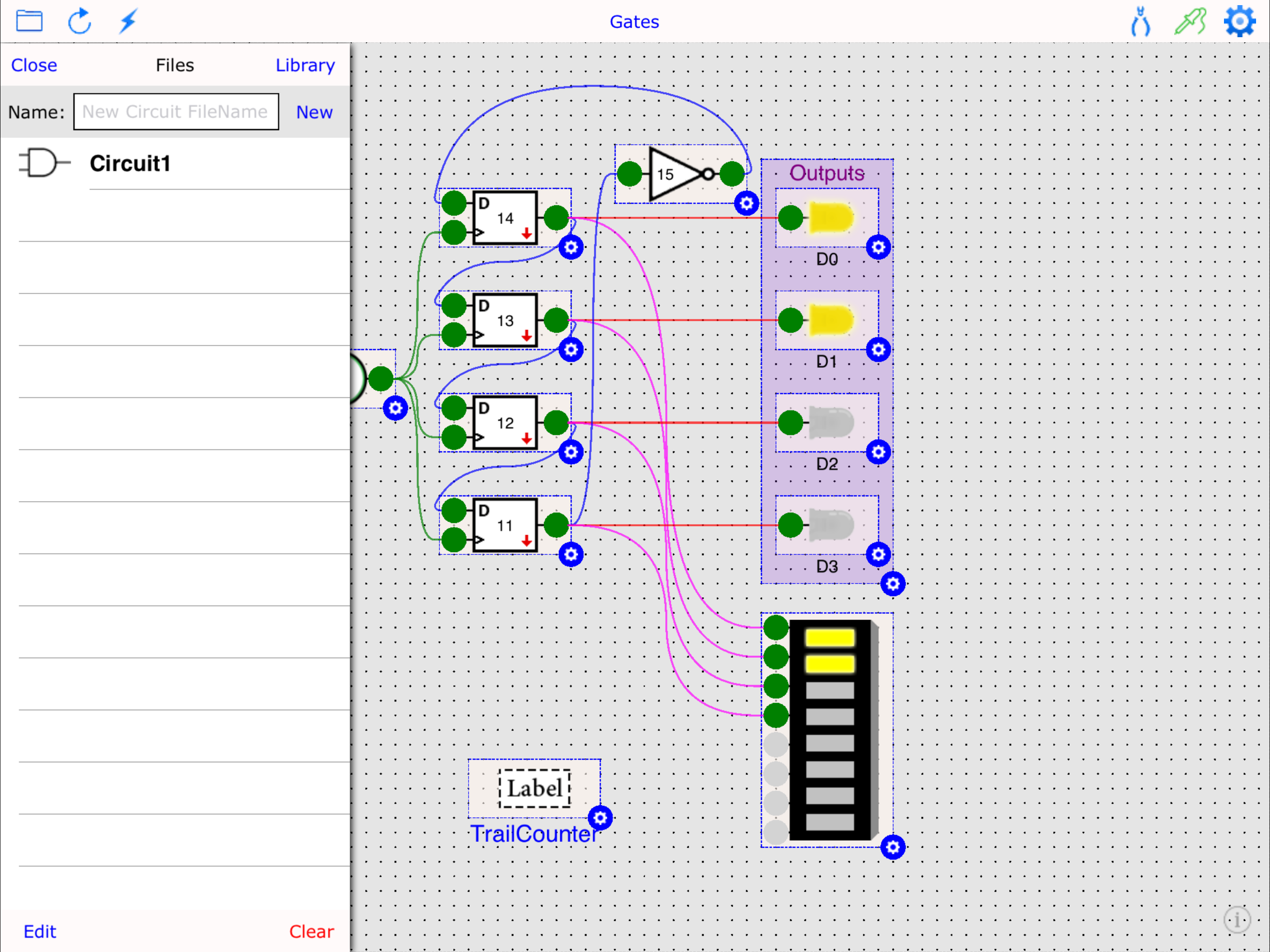This screenshot has width=1270, height=952.
Task: Tap the circuit reload icon in toolbar
Action: [79, 20]
